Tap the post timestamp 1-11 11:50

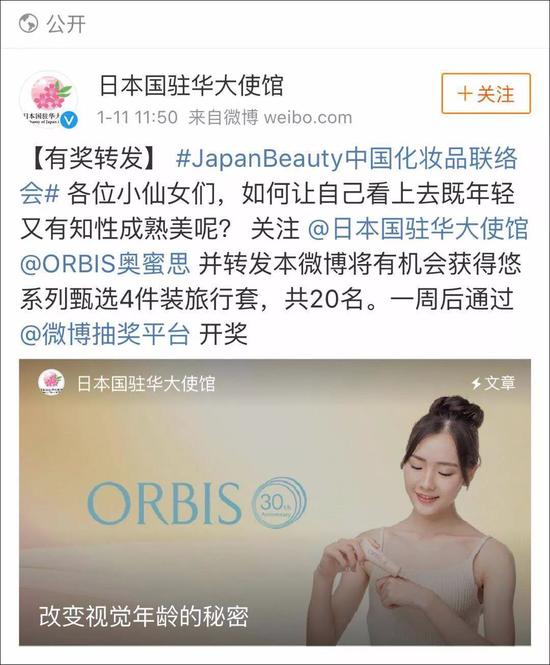(137, 117)
